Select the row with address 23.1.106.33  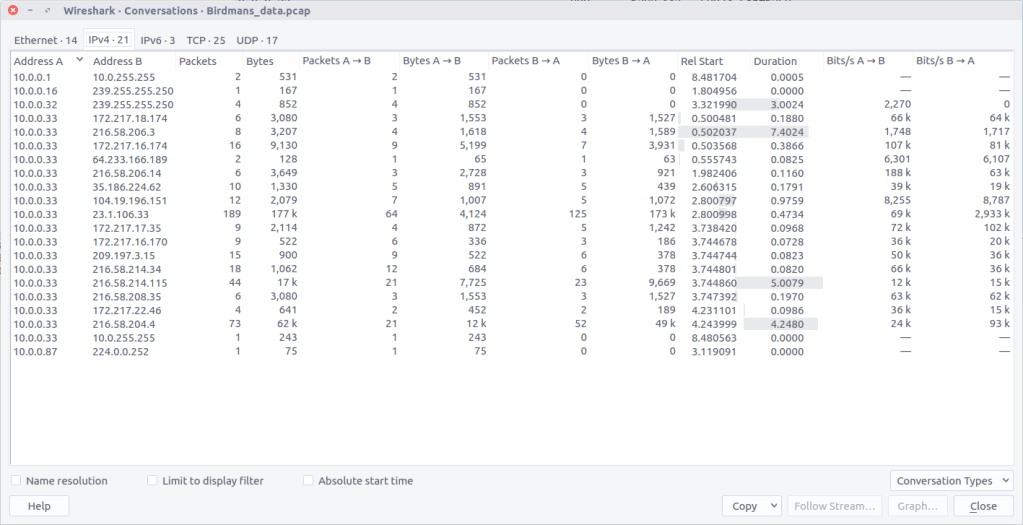120,214
